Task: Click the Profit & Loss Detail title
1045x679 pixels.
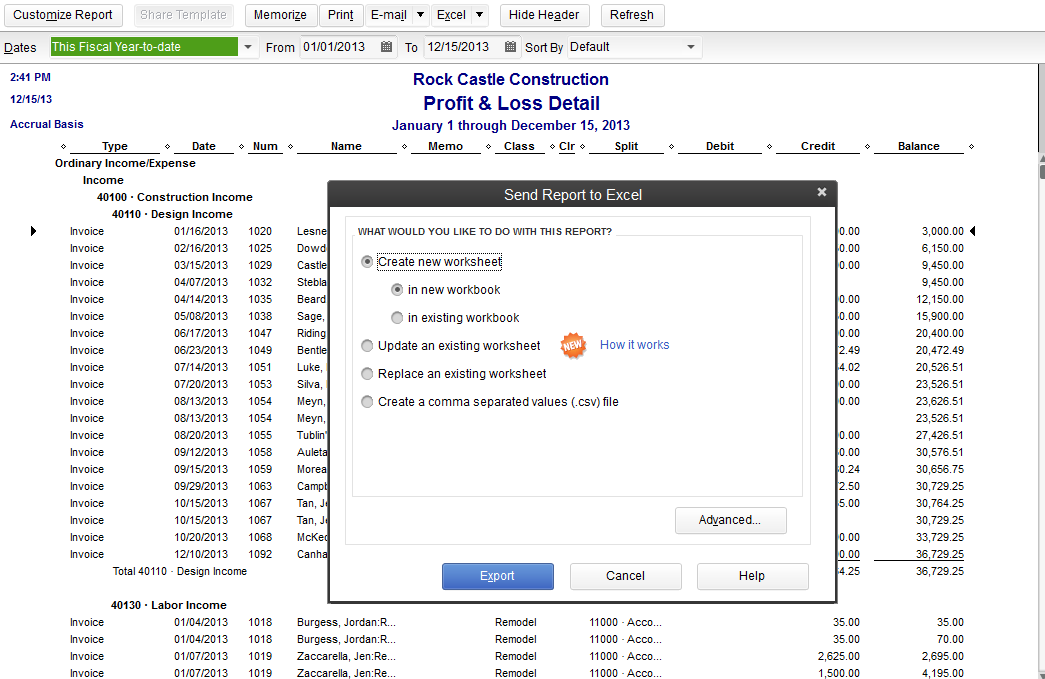Action: (511, 103)
